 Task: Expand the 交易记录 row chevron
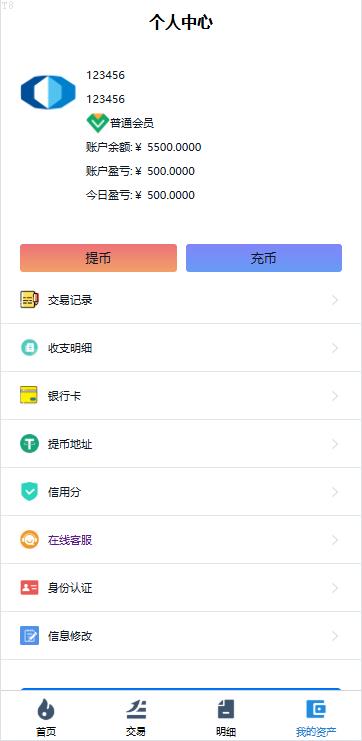pos(335,300)
